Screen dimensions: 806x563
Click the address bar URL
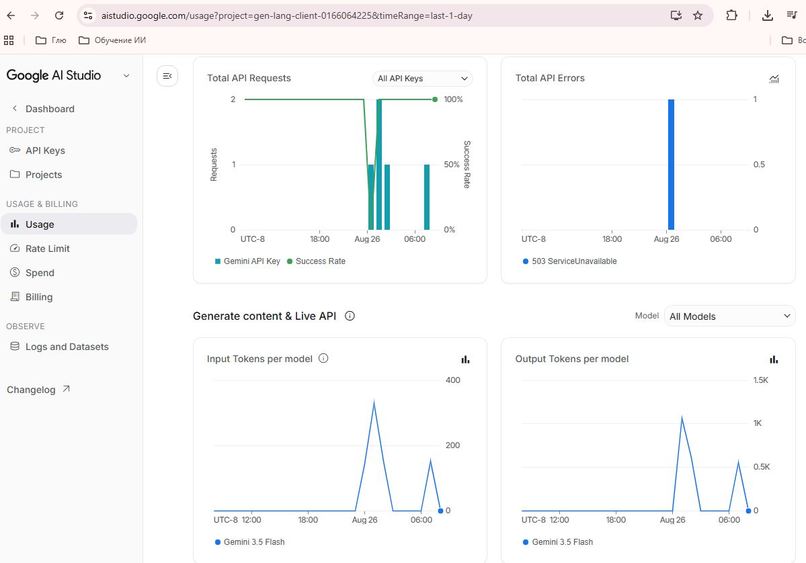286,16
